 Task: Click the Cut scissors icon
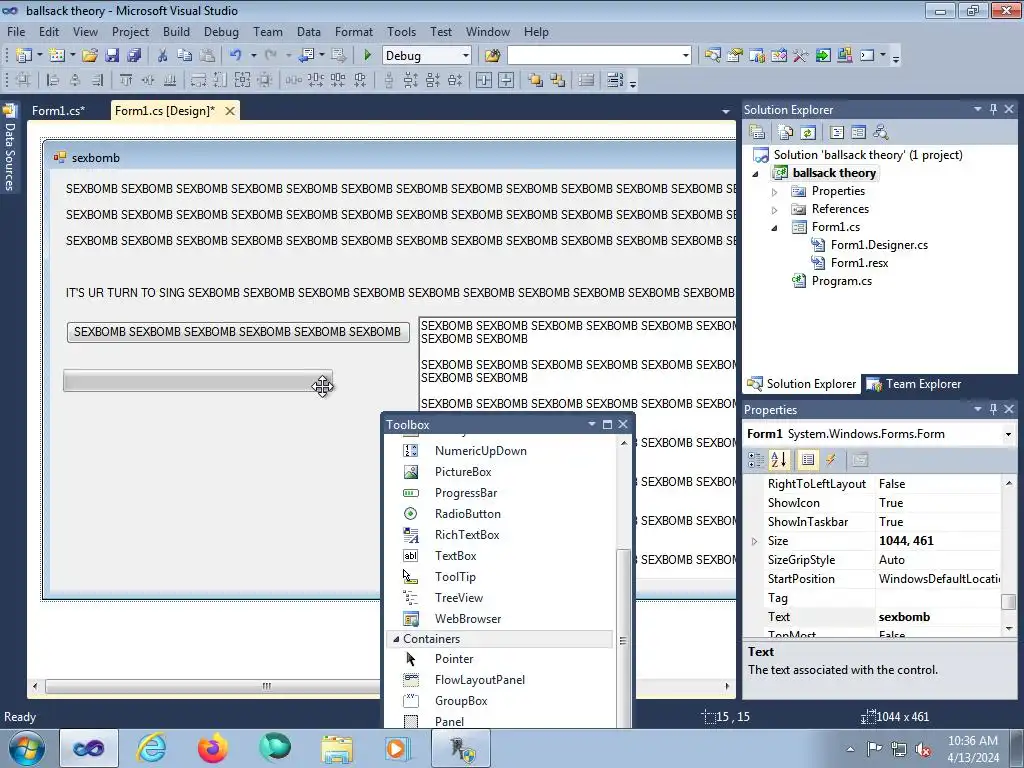point(163,56)
